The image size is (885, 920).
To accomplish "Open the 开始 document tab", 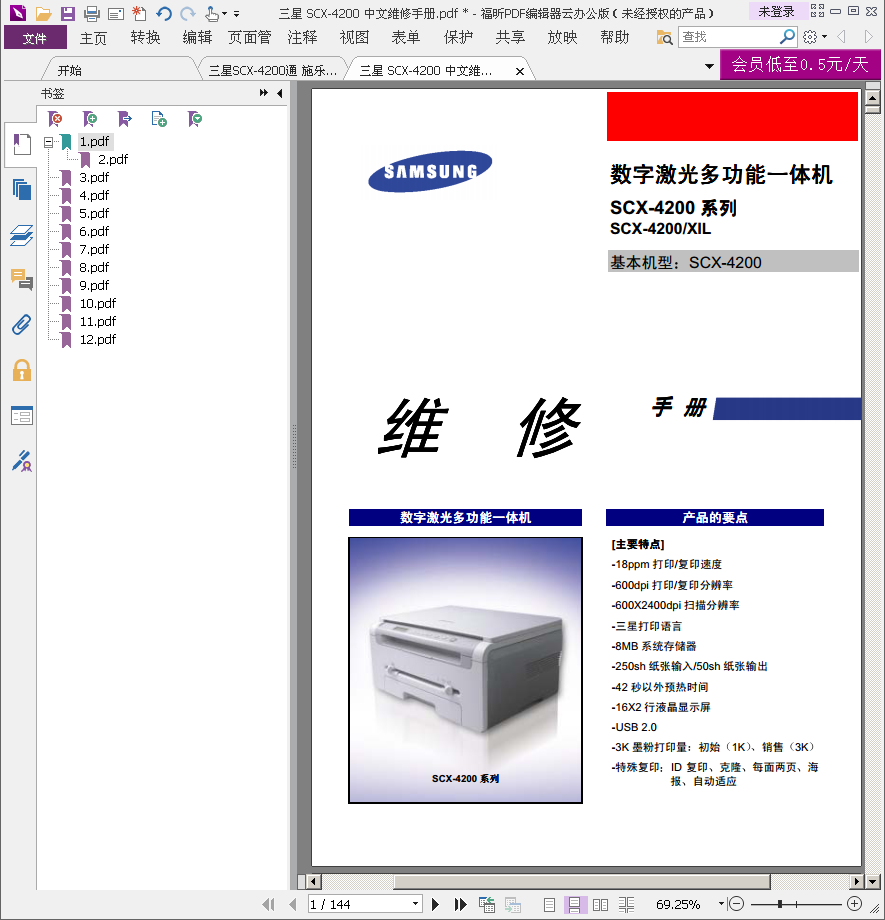I will 69,71.
